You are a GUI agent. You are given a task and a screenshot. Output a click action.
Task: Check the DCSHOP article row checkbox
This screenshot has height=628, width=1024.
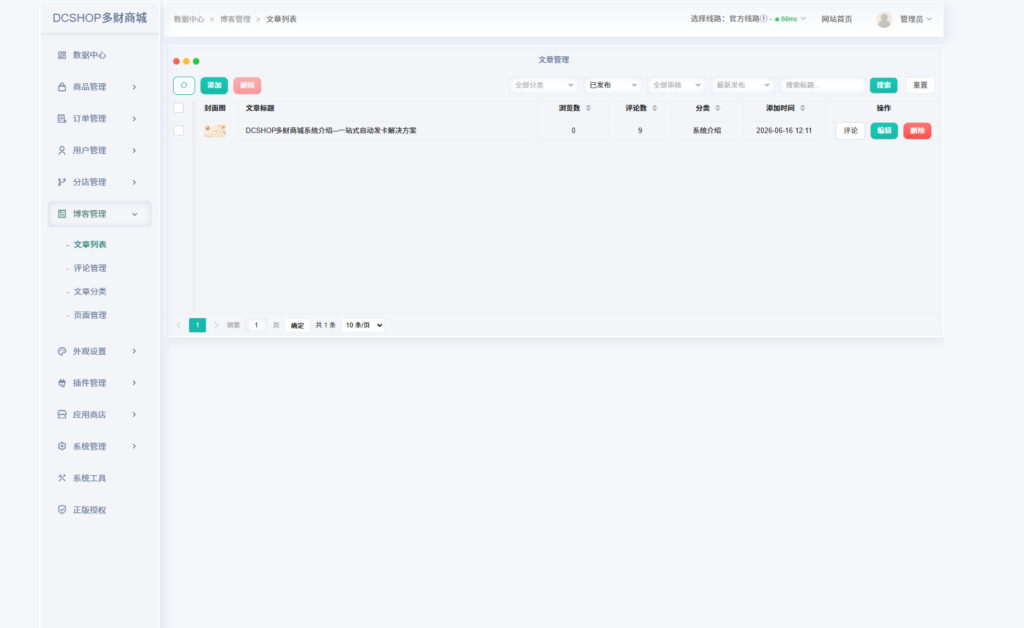[x=178, y=131]
